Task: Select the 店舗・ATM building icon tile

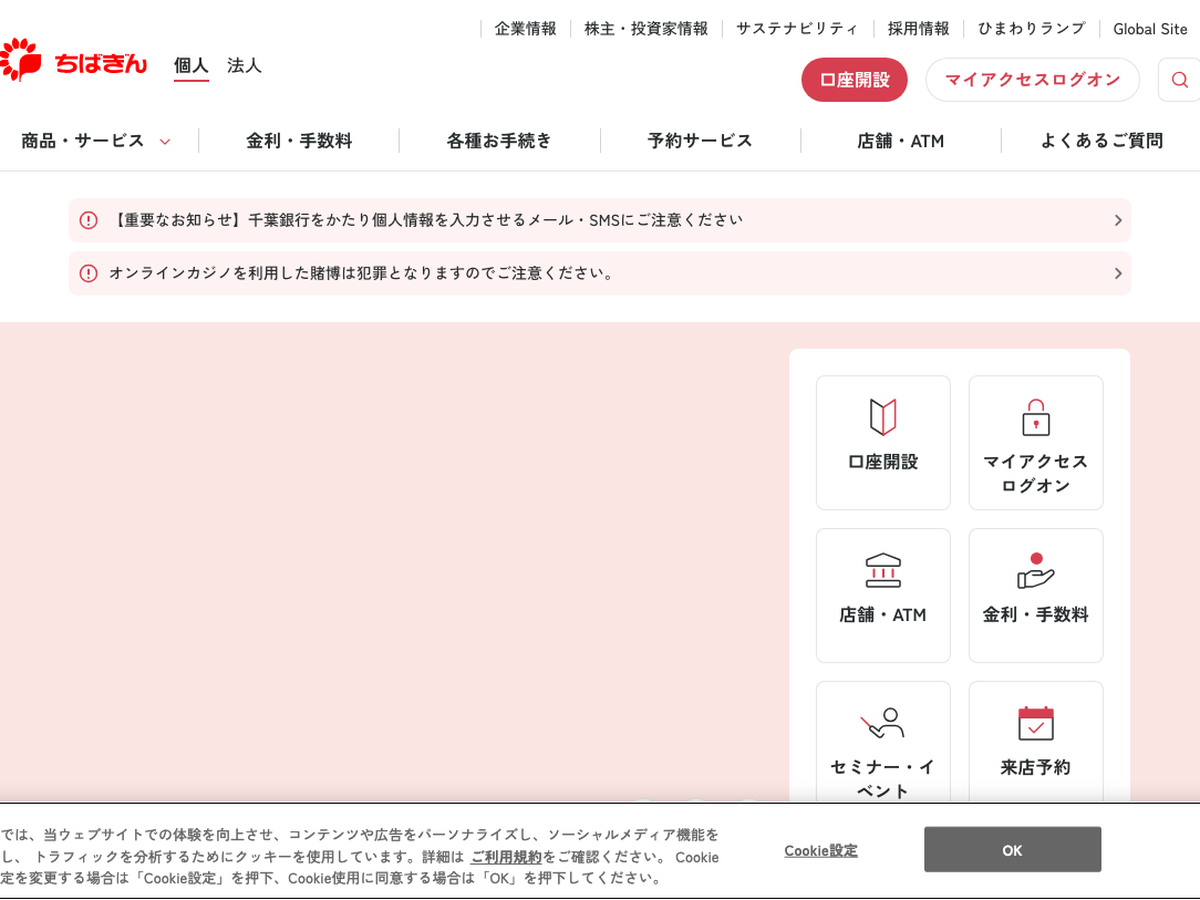Action: point(883,595)
